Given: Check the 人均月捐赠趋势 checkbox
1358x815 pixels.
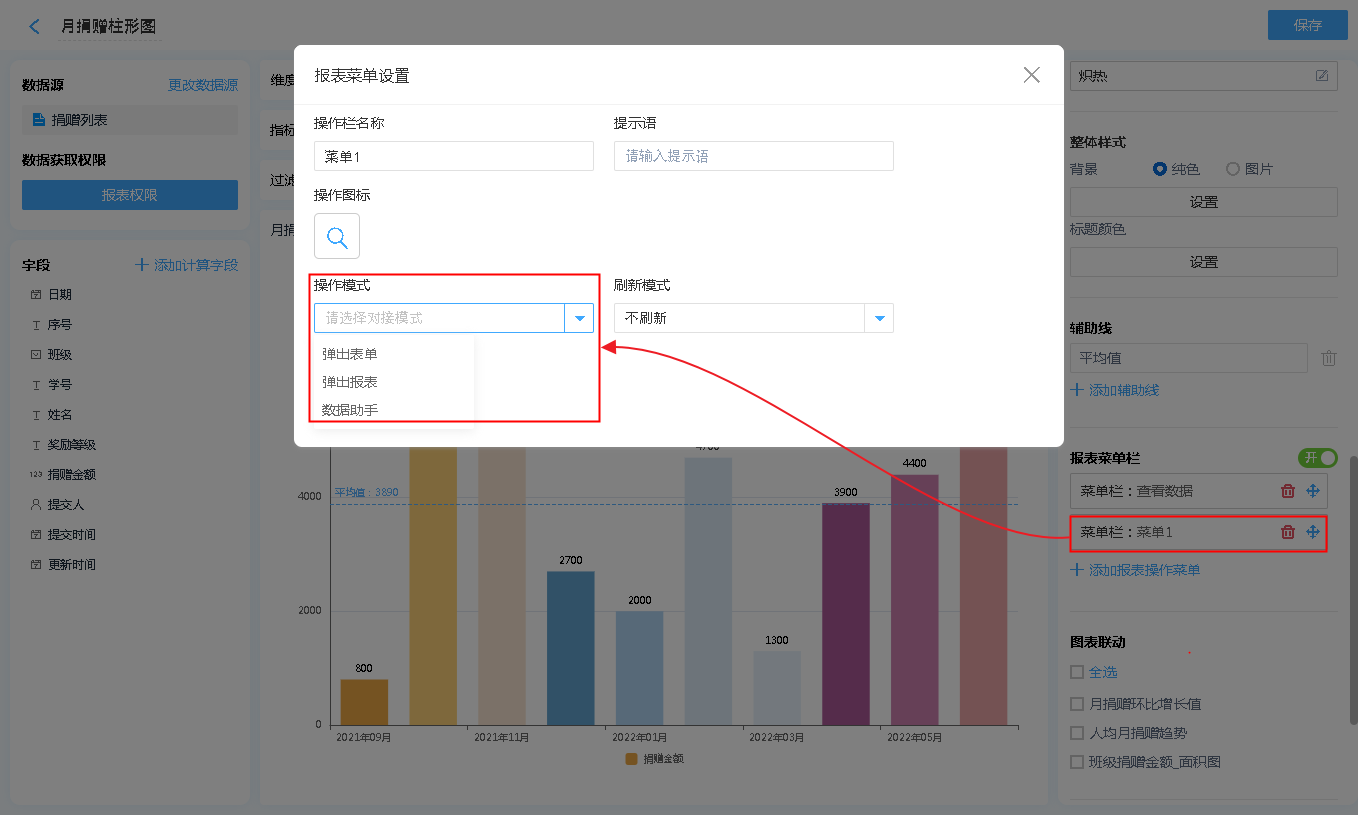Looking at the screenshot, I should [x=1077, y=733].
